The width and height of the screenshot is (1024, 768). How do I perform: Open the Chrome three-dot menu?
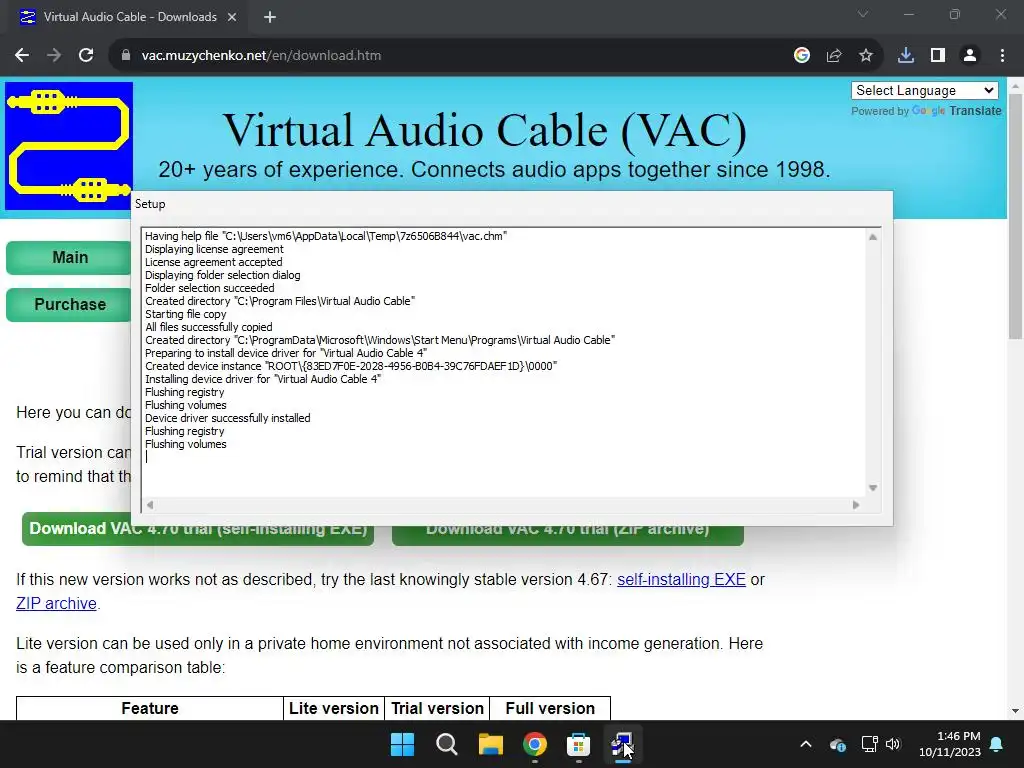coord(1002,56)
